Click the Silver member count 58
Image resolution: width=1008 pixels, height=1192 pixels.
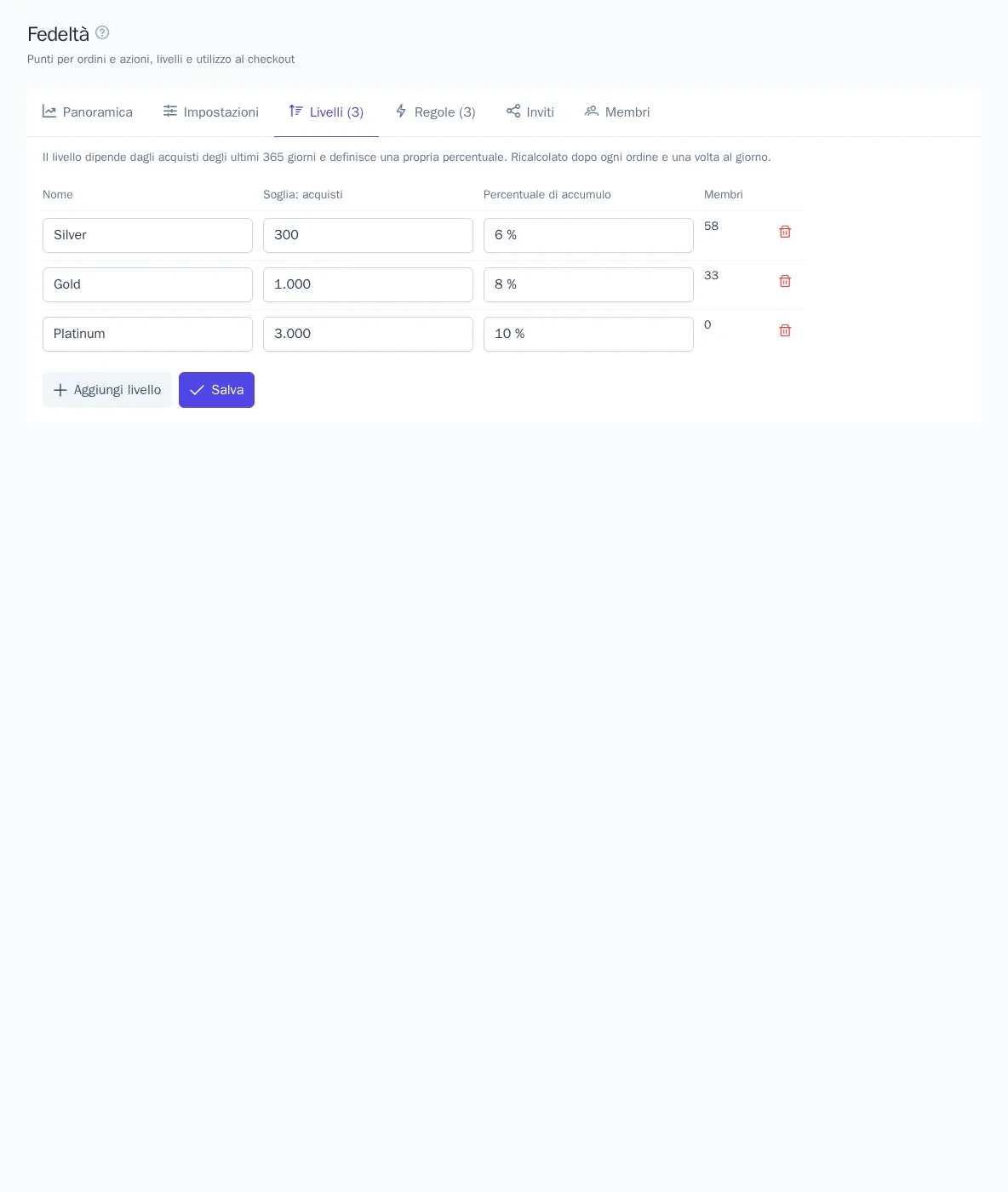point(711,226)
